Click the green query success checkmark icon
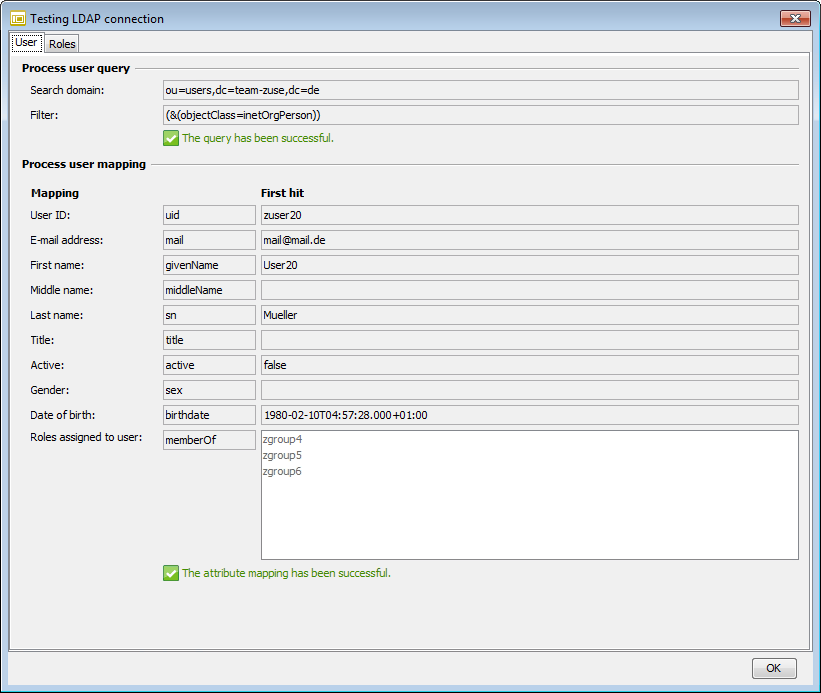This screenshot has height=693, width=821. (171, 138)
